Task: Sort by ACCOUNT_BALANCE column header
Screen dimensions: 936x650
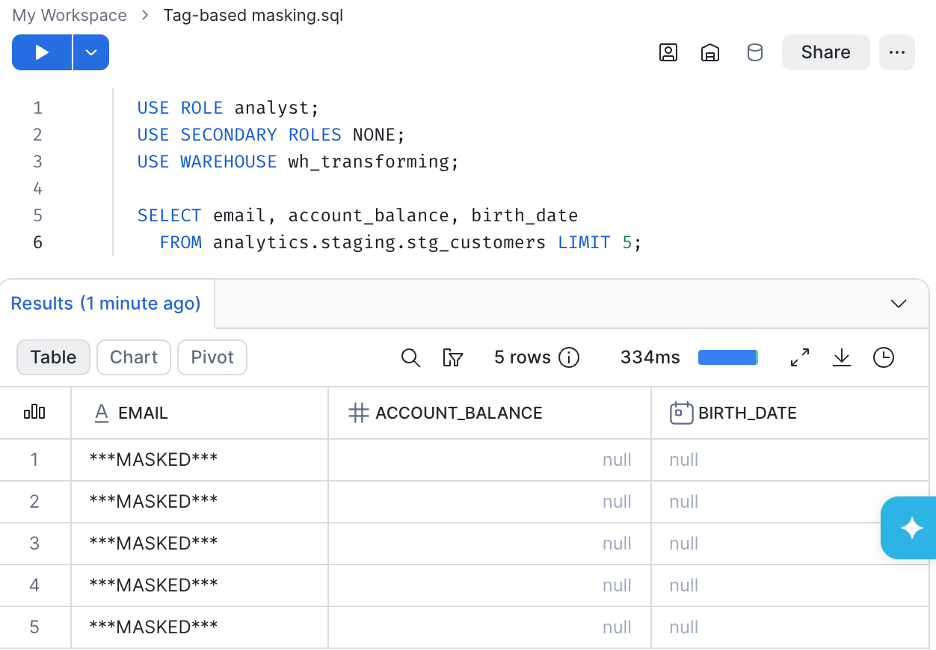Action: (489, 413)
